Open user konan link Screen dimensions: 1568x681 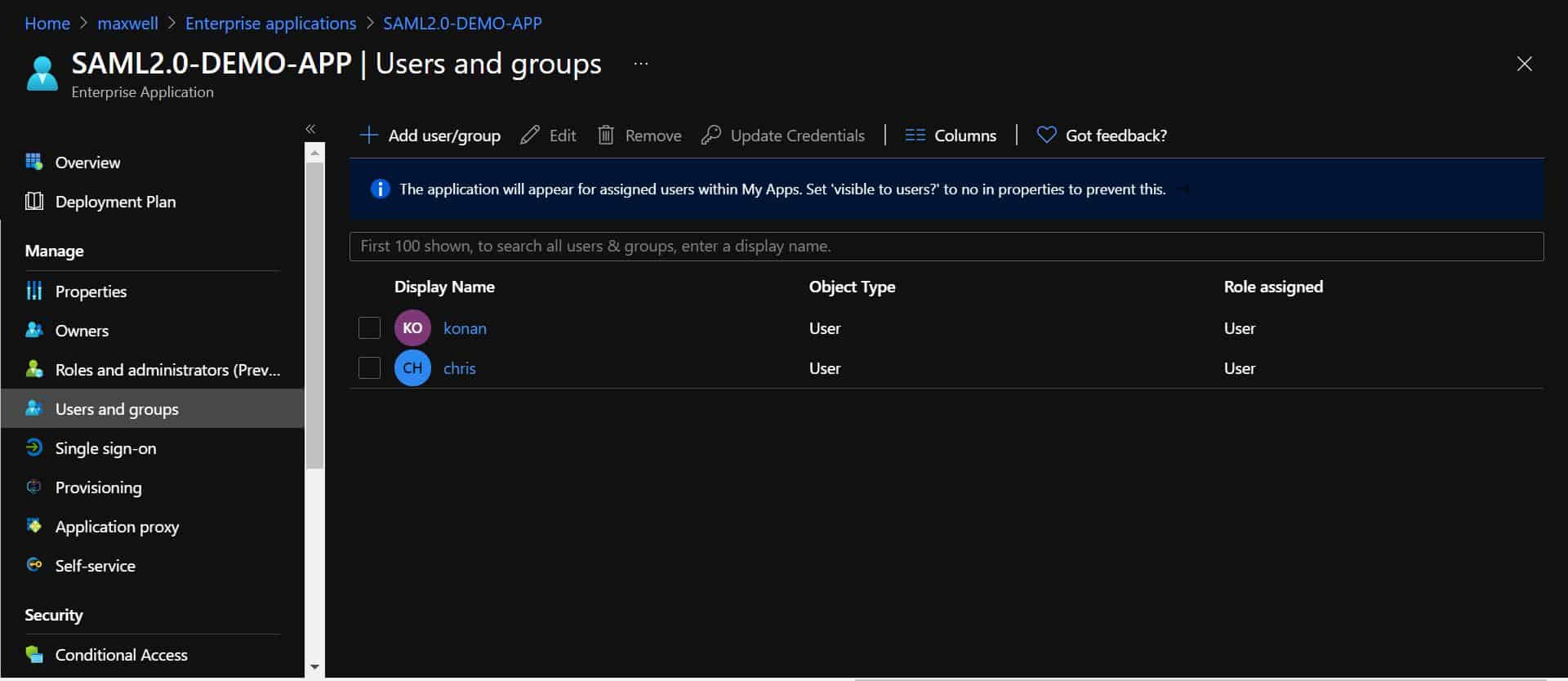click(465, 328)
